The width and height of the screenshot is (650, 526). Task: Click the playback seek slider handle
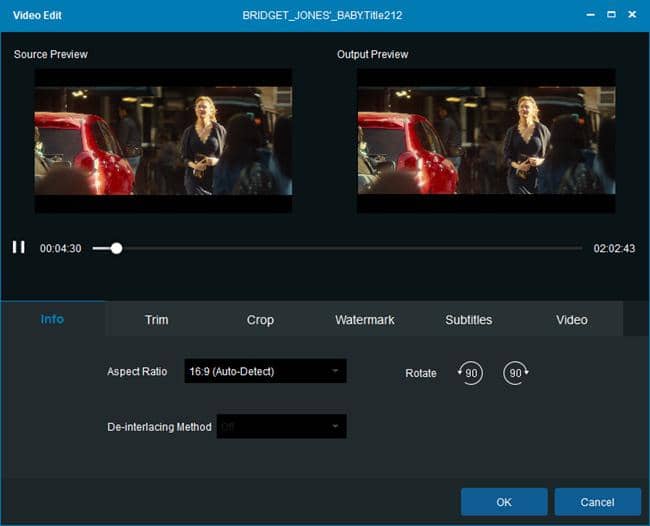point(117,248)
